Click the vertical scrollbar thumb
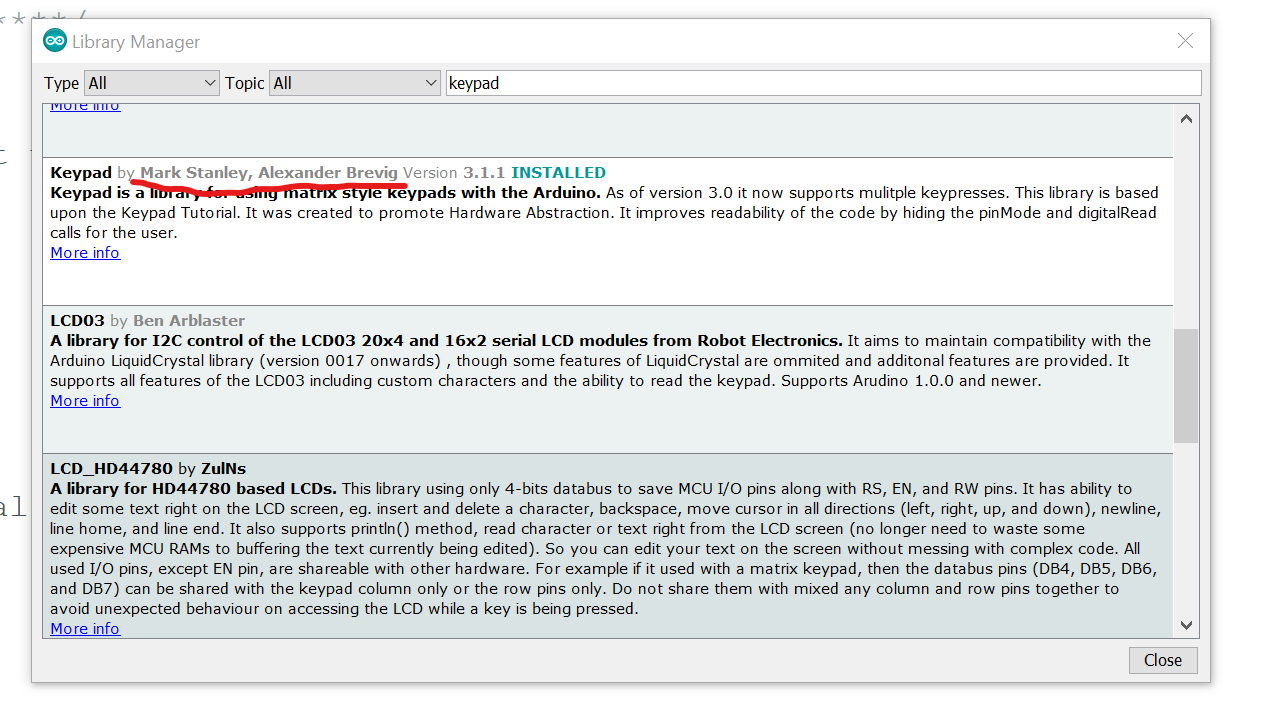Viewport: 1279px width, 724px height. [x=1186, y=386]
